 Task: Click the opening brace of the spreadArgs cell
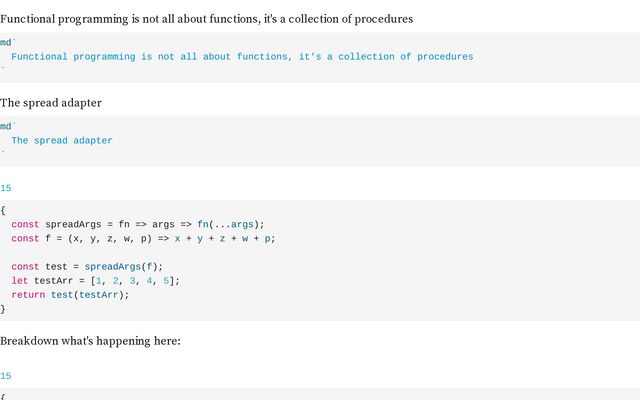pyautogui.click(x=3, y=210)
